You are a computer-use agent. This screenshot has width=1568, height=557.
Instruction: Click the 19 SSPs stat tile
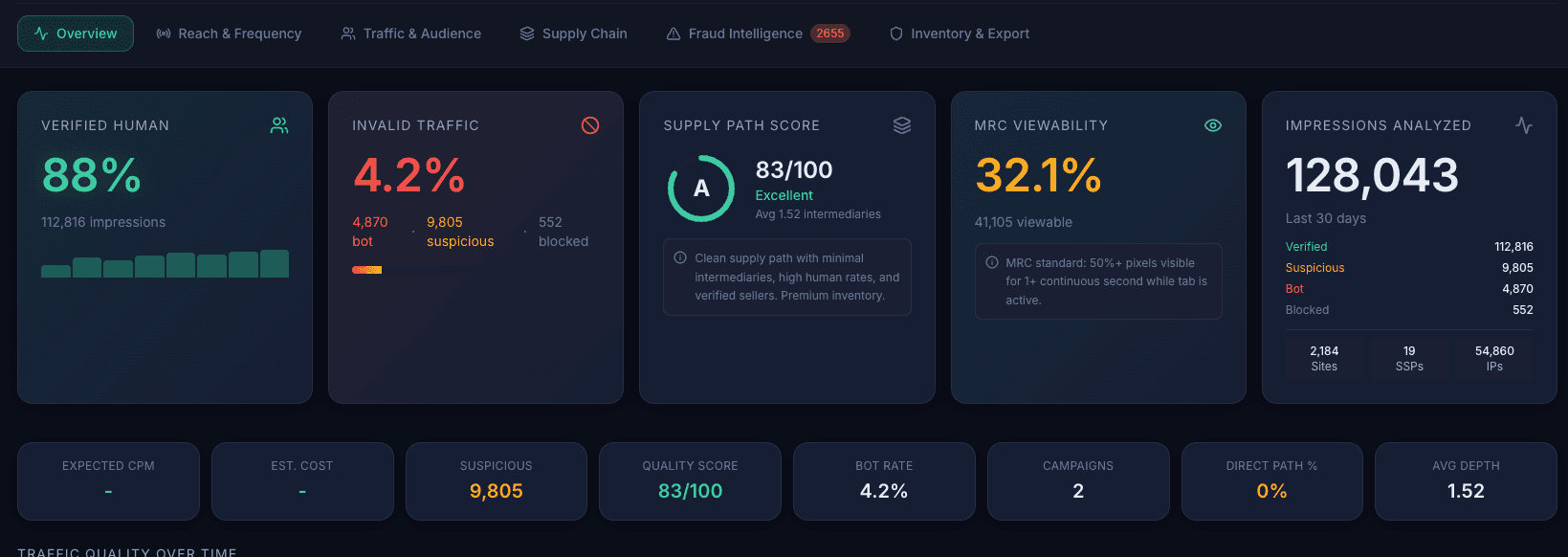click(x=1409, y=358)
